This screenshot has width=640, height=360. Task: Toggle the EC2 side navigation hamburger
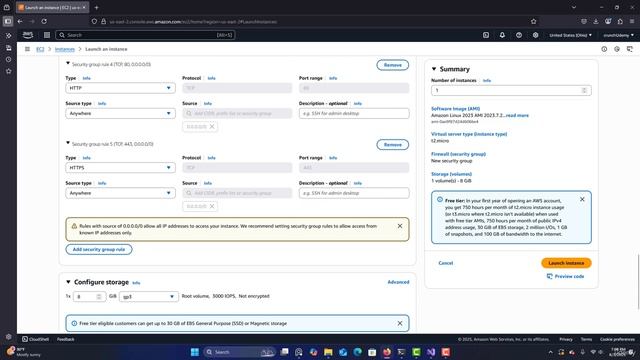(x=27, y=49)
